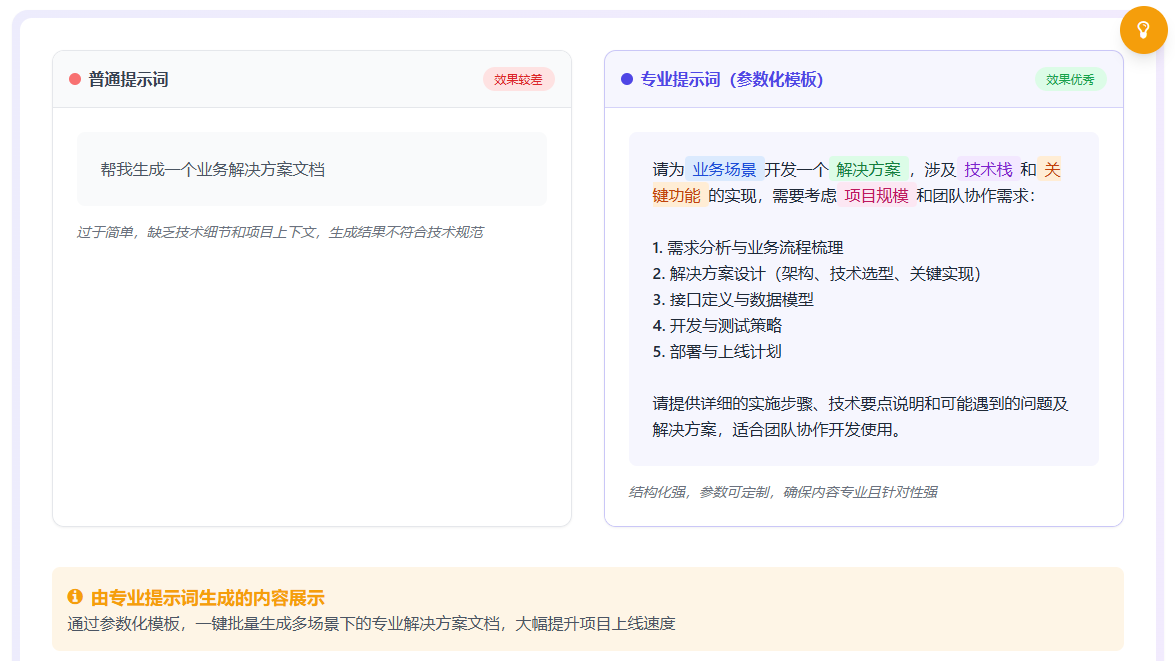The image size is (1175, 661).
Task: Click the 效果优秀 badge
Action: 1072,78
